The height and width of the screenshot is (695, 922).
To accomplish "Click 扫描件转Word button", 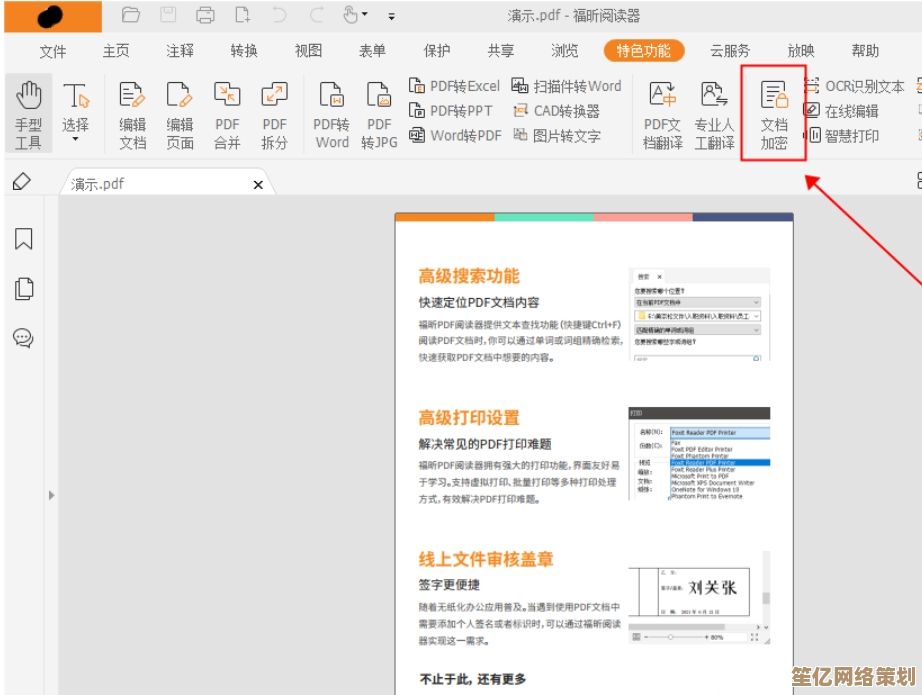I will pos(566,86).
